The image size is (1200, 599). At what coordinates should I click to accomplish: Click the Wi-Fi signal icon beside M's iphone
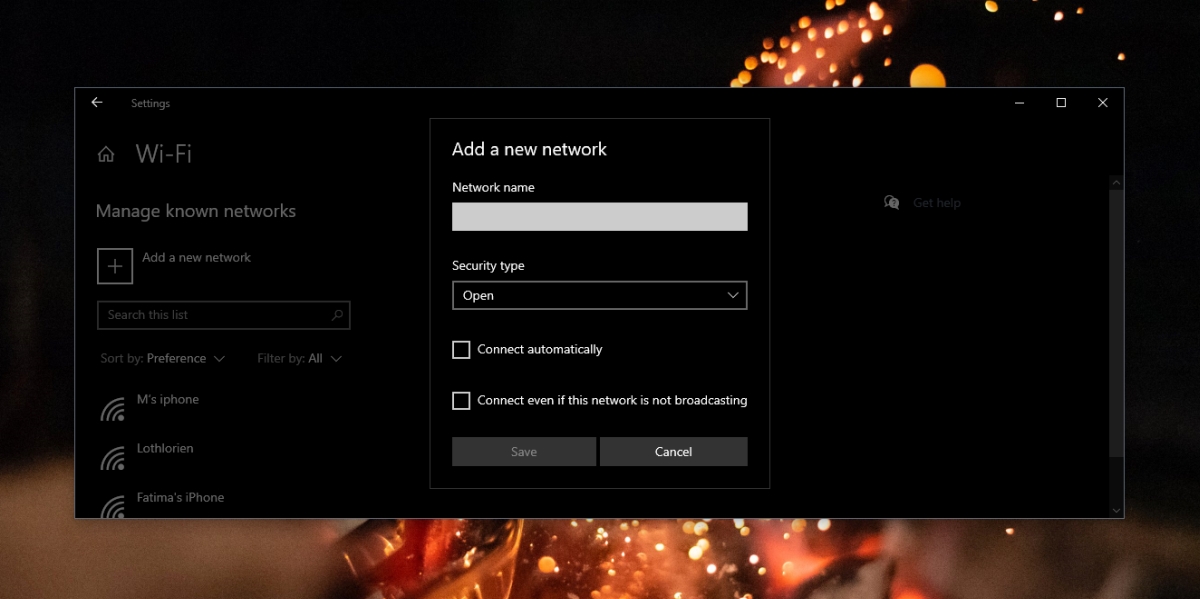(113, 406)
